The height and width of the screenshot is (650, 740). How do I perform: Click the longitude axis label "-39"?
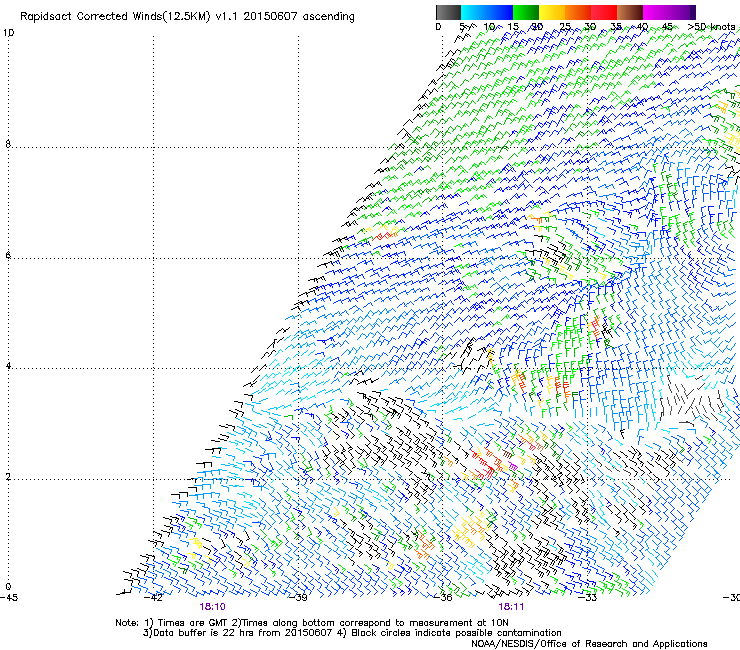tap(298, 598)
